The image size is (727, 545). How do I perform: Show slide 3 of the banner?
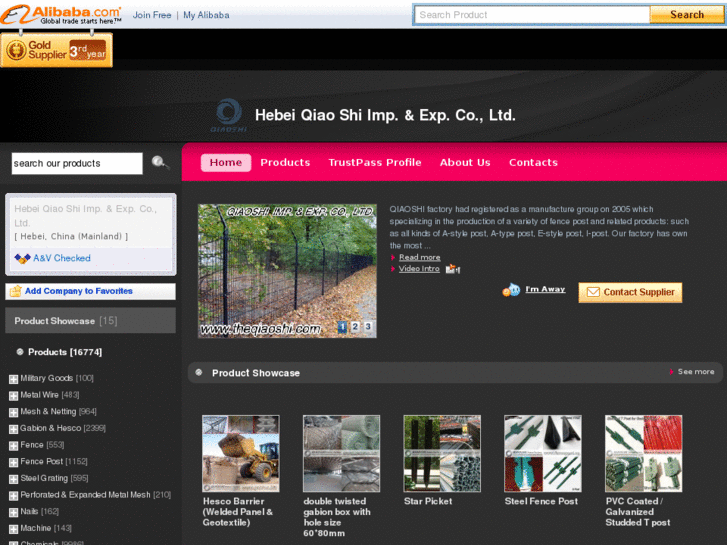[368, 327]
